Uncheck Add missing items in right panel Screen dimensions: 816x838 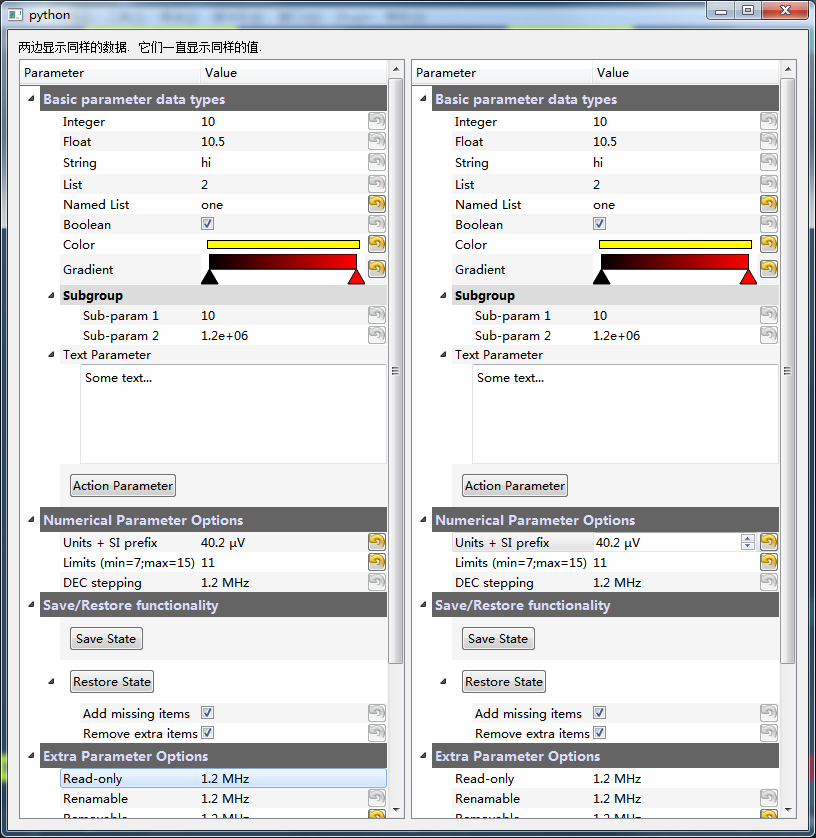pyautogui.click(x=600, y=713)
